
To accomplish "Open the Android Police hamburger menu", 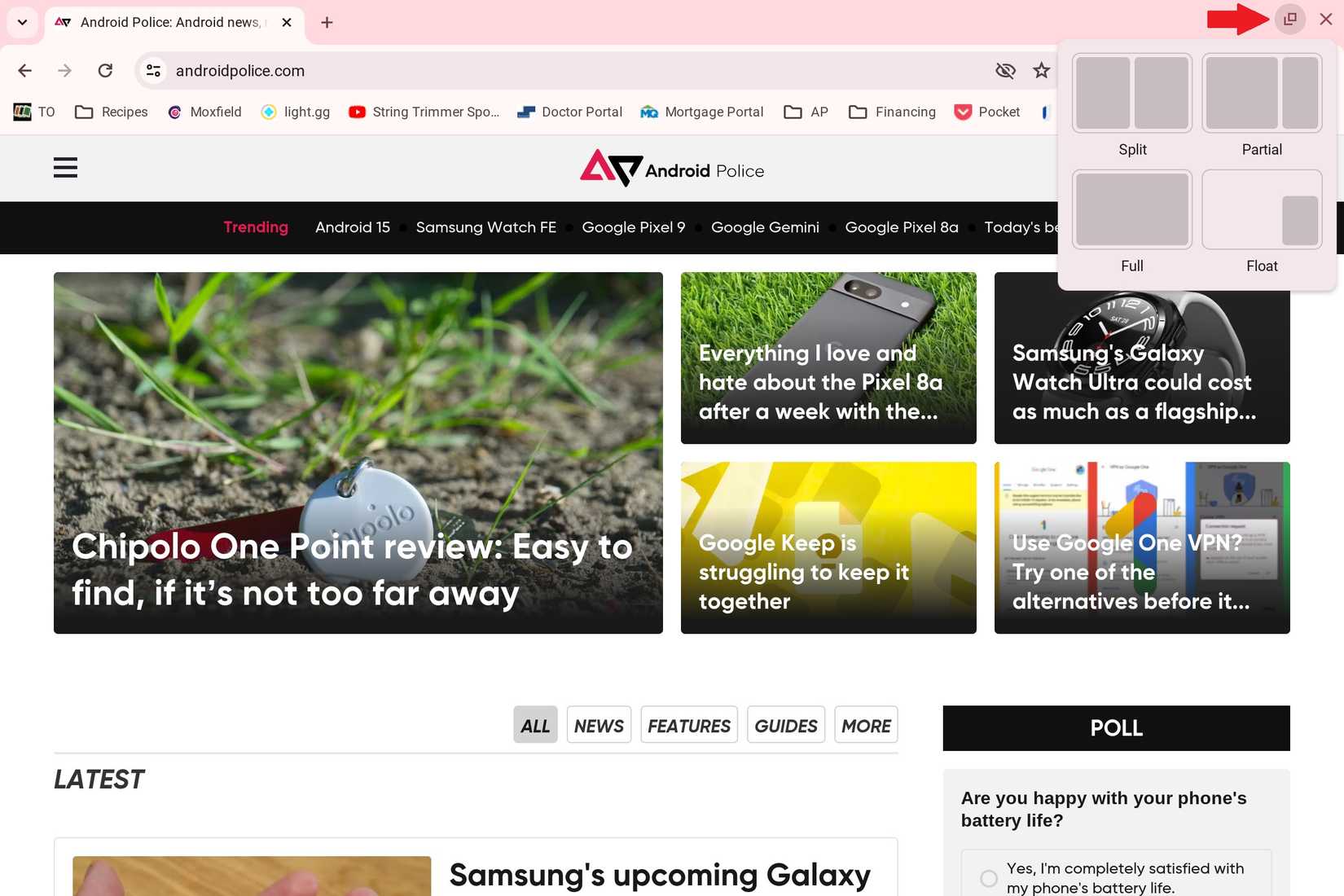I will pyautogui.click(x=64, y=167).
